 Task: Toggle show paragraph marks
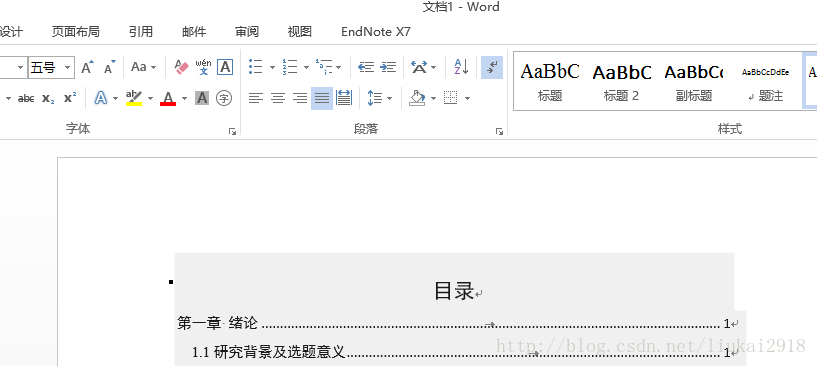coord(492,67)
